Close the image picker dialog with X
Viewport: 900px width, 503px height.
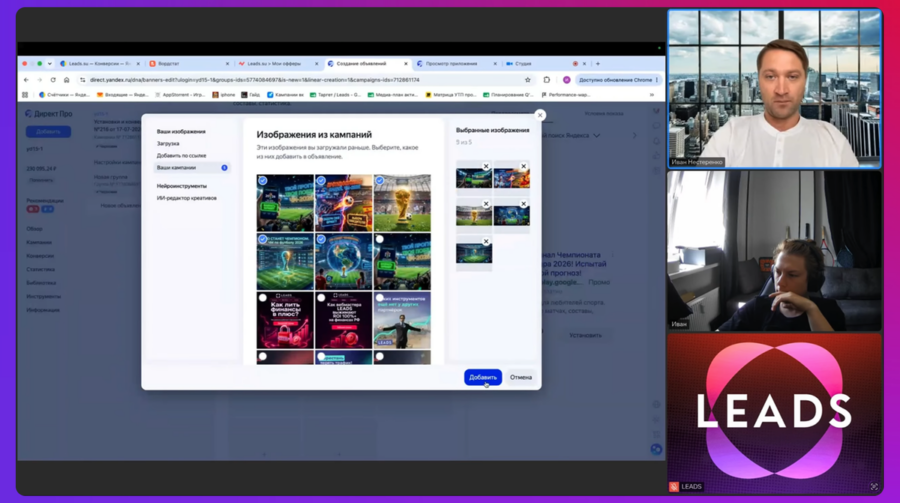point(540,115)
